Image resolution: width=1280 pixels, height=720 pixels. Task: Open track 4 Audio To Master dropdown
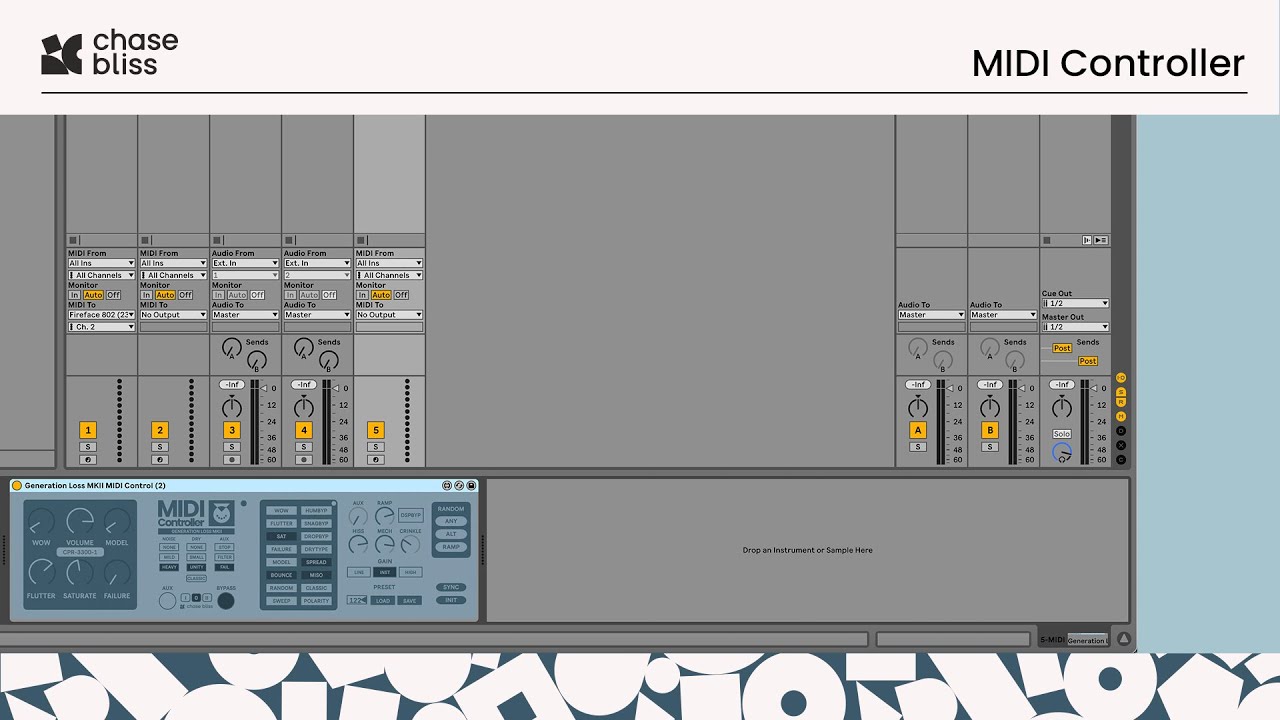tap(317, 315)
